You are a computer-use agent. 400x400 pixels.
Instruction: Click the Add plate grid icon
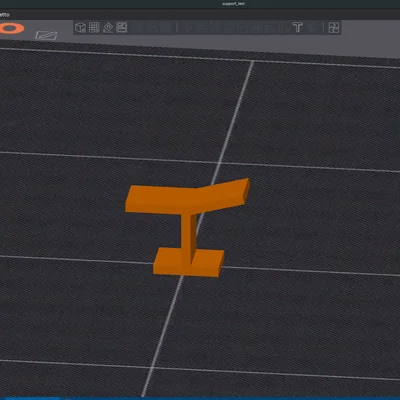94,27
